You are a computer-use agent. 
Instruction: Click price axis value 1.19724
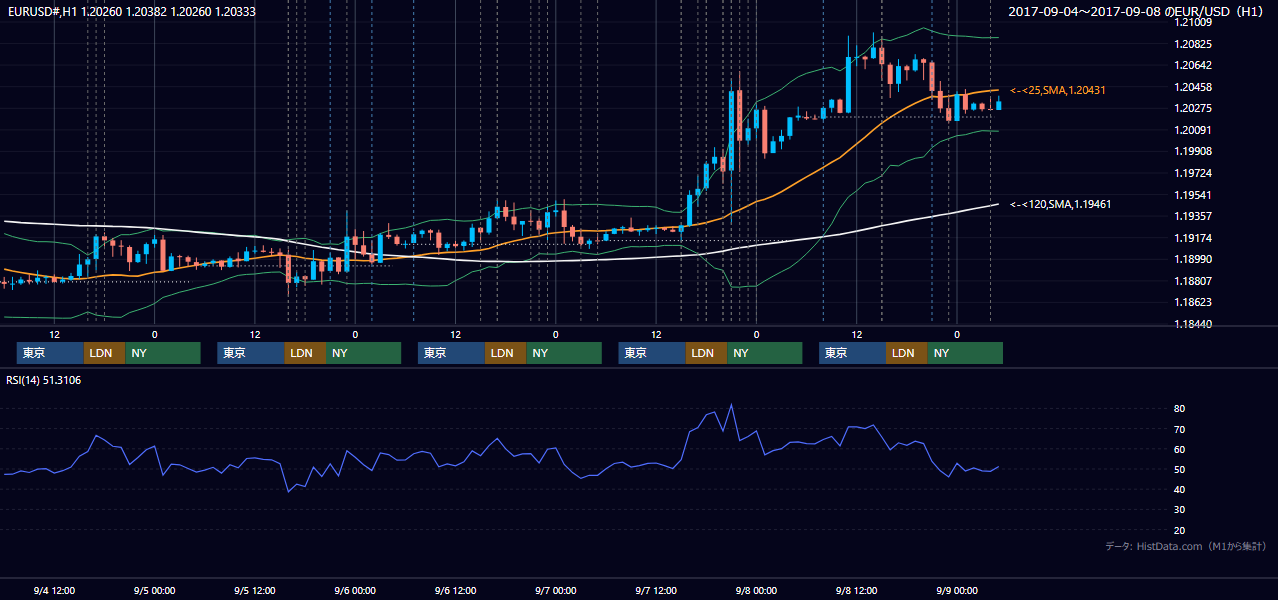(x=1193, y=173)
